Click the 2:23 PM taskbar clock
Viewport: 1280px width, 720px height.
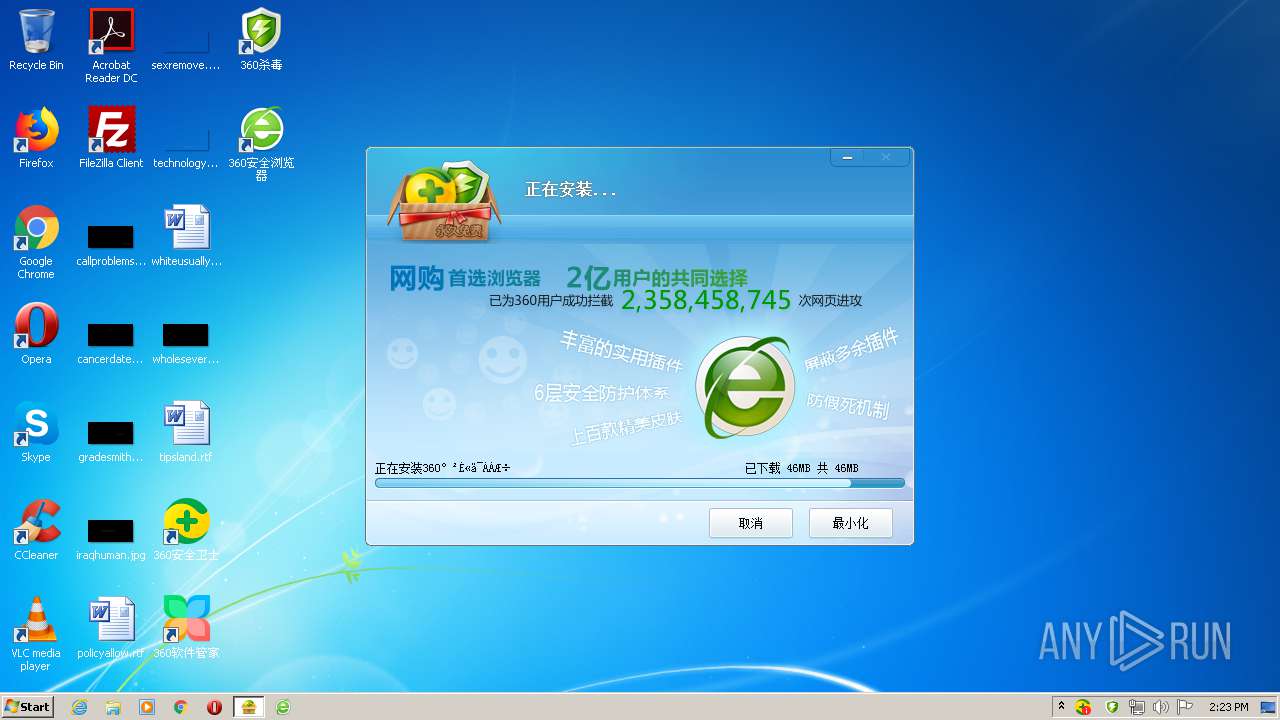pyautogui.click(x=1227, y=707)
